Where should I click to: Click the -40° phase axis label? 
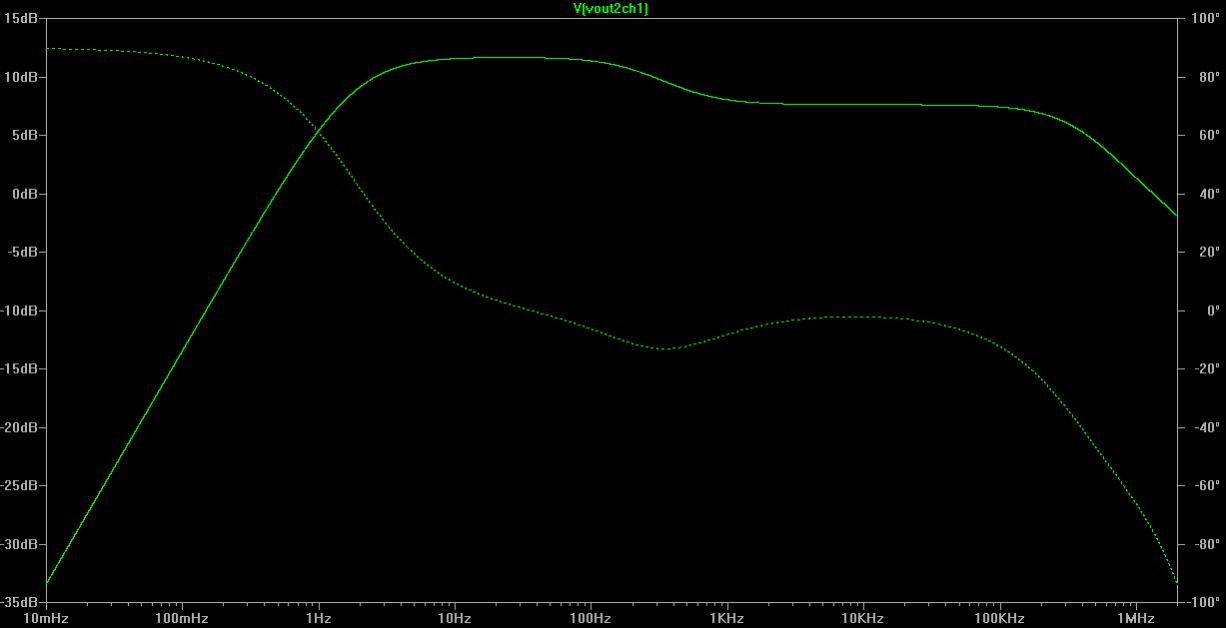point(1205,428)
